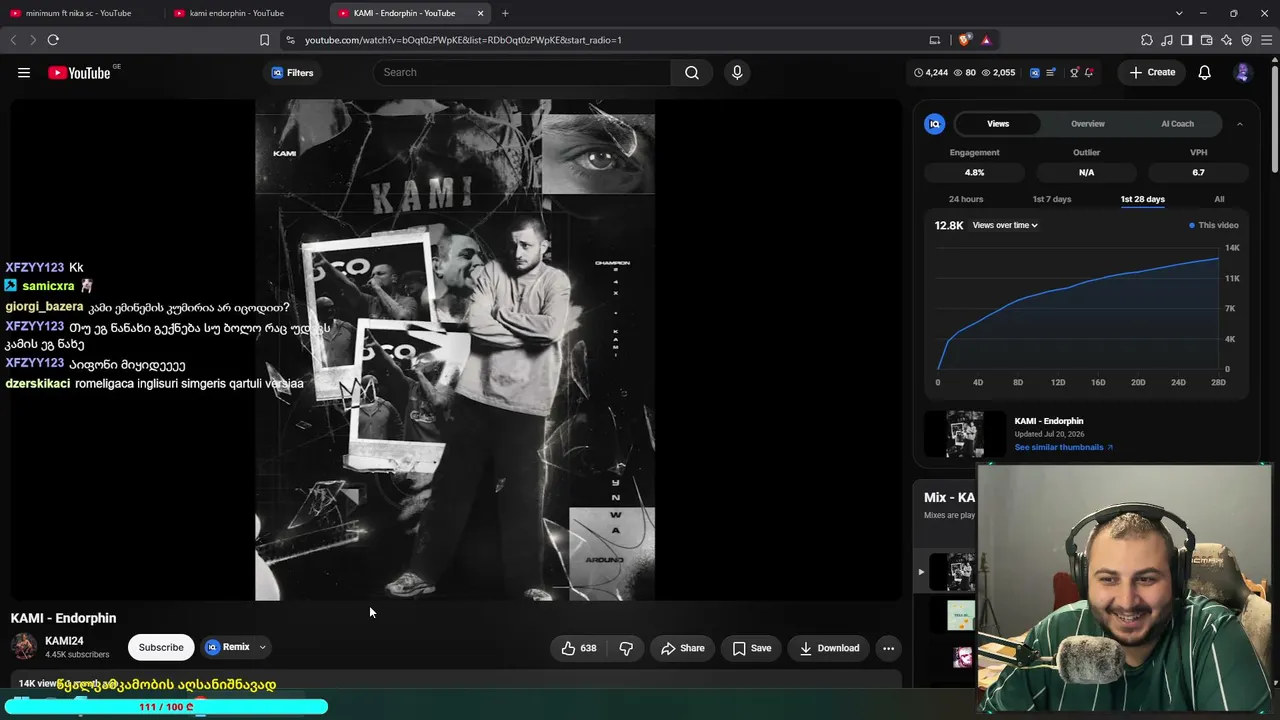Open the vidIQ toolbar list icon
The image size is (1280, 720).
(1051, 72)
